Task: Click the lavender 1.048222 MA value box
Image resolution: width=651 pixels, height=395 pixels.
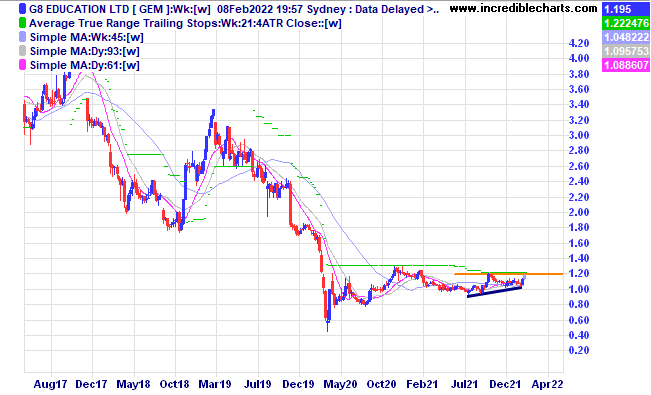Action: click(626, 37)
